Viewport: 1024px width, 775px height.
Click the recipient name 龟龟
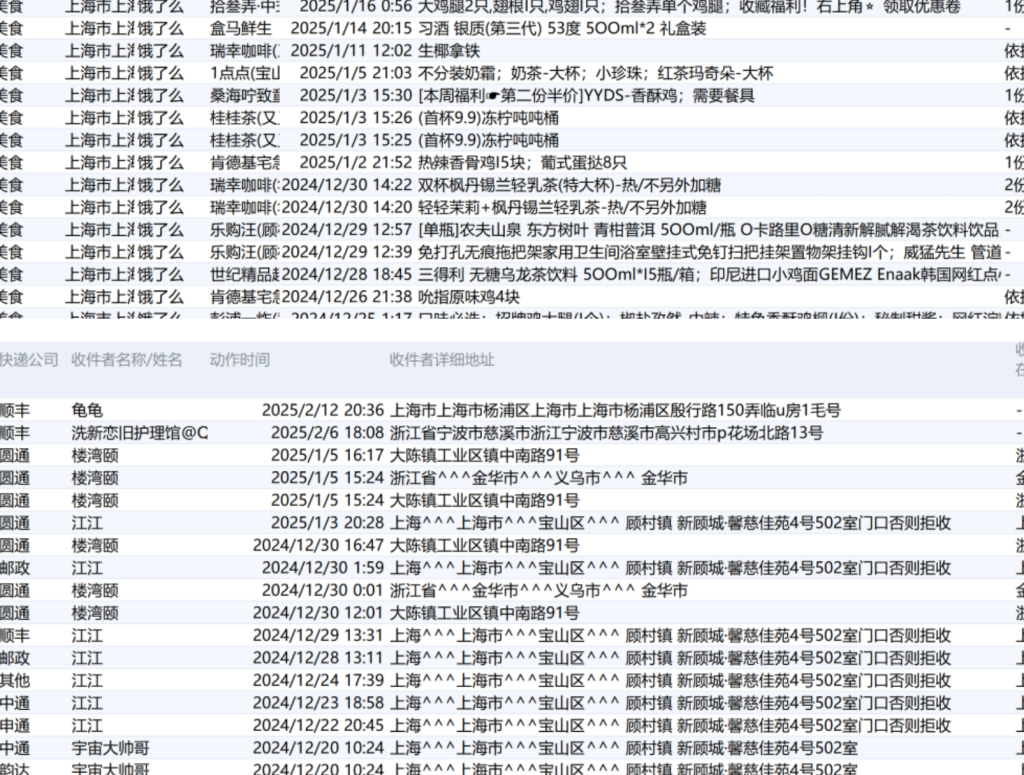click(87, 411)
